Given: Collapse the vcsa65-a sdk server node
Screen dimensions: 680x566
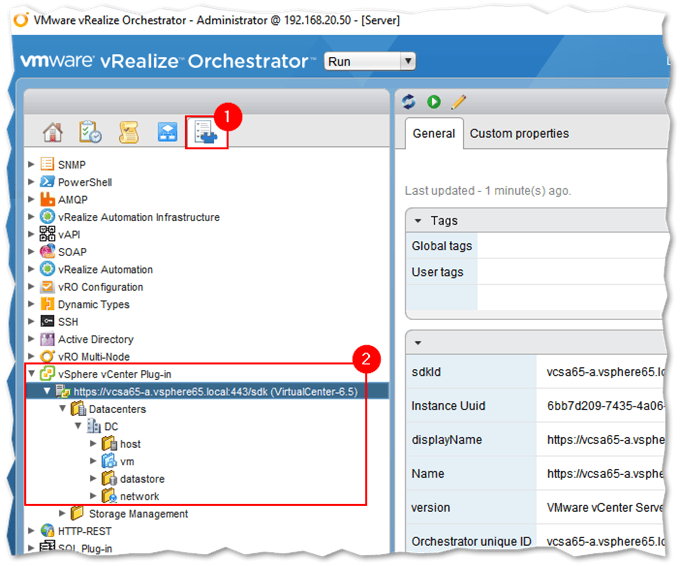Looking at the screenshot, I should click(47, 391).
